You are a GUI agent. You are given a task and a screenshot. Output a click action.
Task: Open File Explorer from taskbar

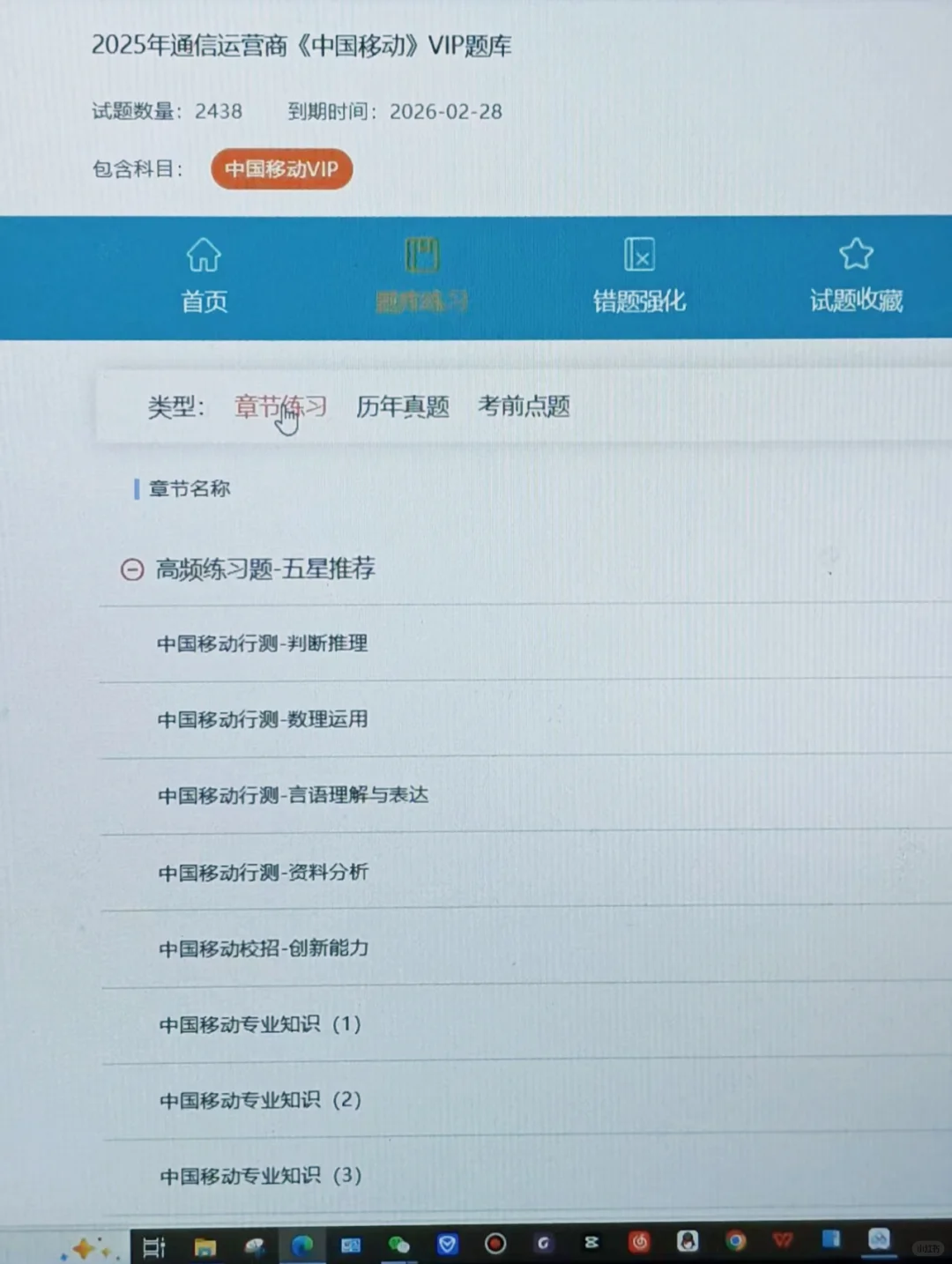tap(205, 1245)
